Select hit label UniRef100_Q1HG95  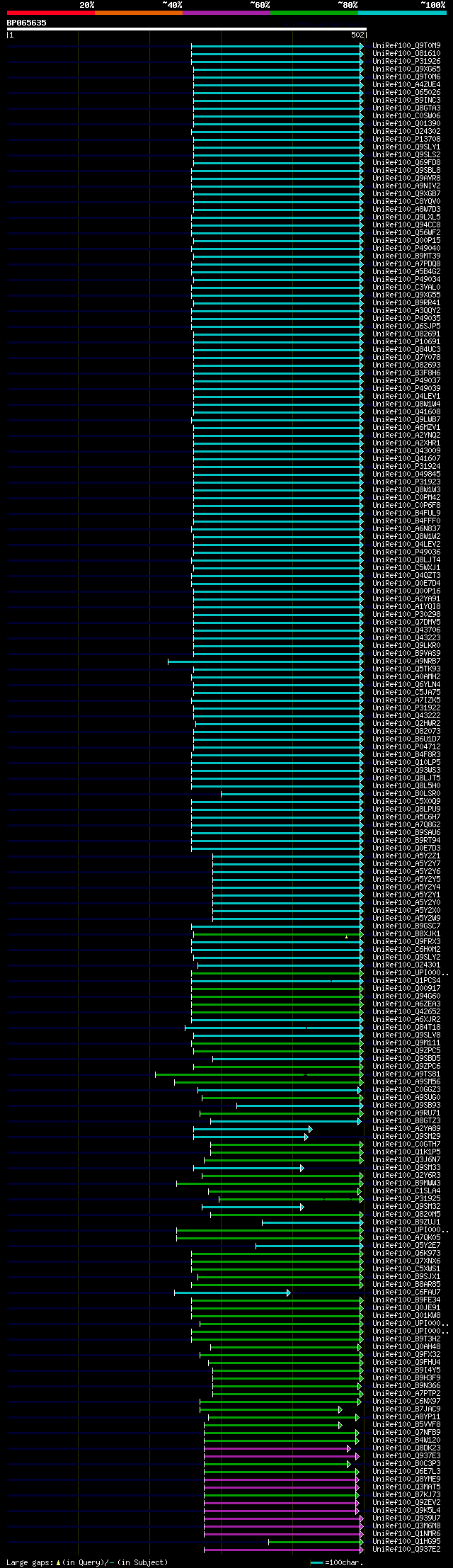[x=406, y=1542]
